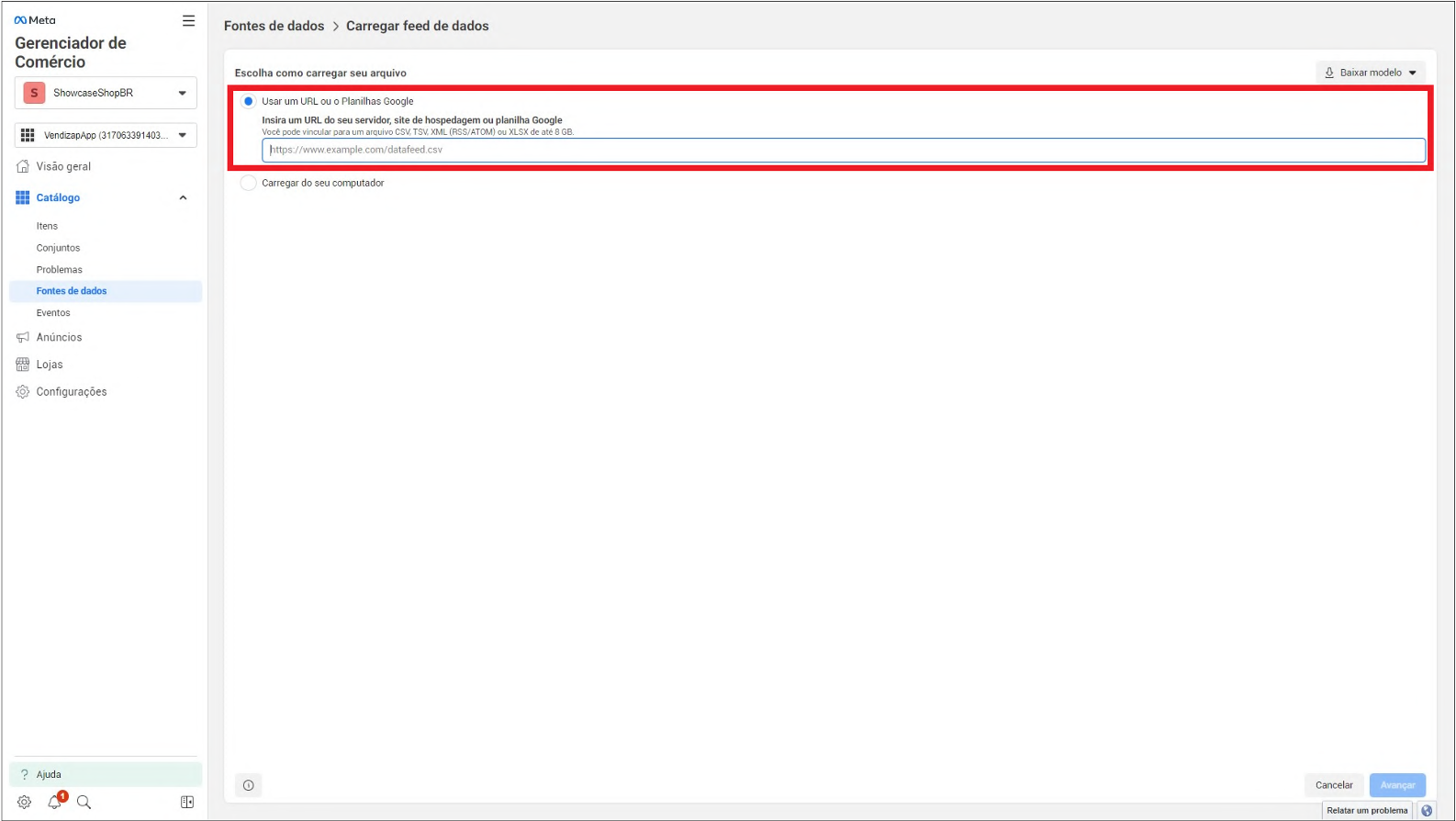The image size is (1456, 821).
Task: Click the Cancelar button
Action: pyautogui.click(x=1333, y=785)
